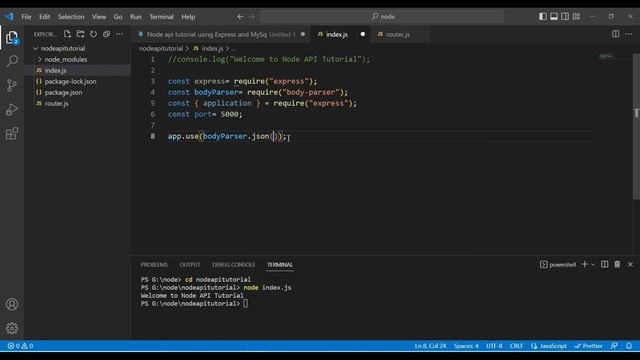Split the editor to the right

click(616, 34)
